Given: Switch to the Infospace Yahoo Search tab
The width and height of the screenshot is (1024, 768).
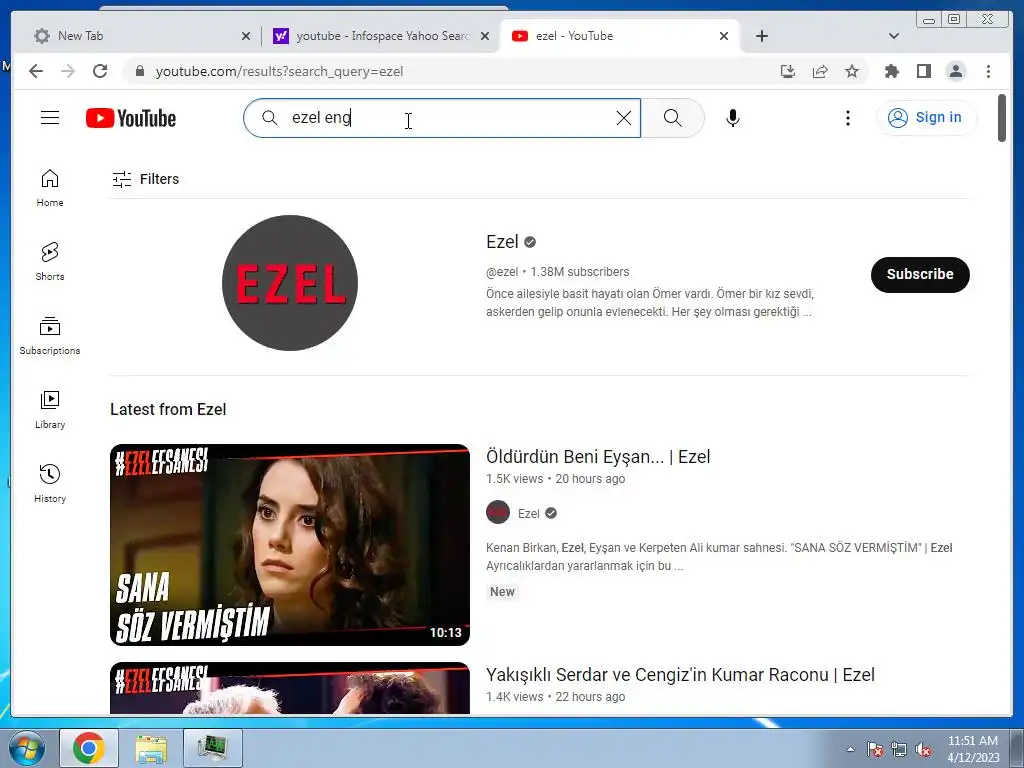Looking at the screenshot, I should [382, 36].
